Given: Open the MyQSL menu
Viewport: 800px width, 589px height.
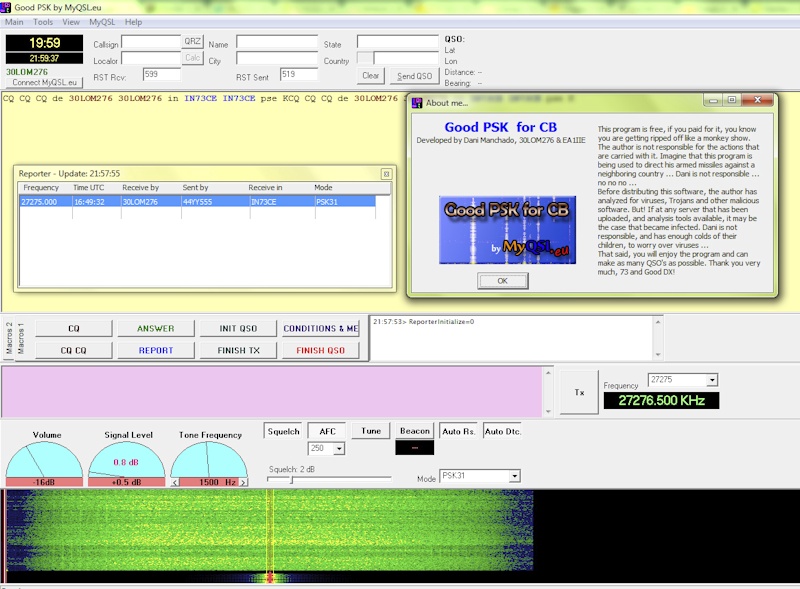Looking at the screenshot, I should (102, 22).
